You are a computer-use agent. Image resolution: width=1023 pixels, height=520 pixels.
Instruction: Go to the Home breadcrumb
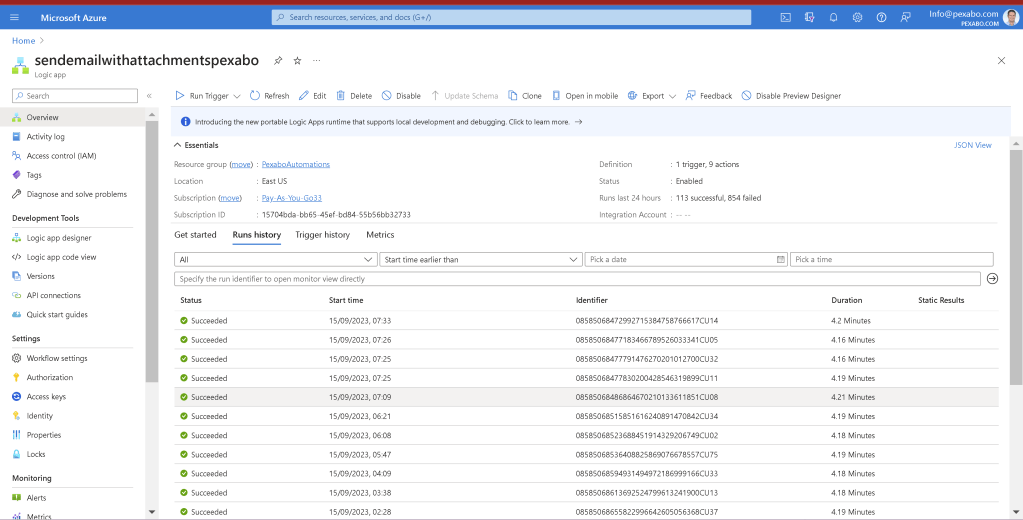click(x=23, y=40)
